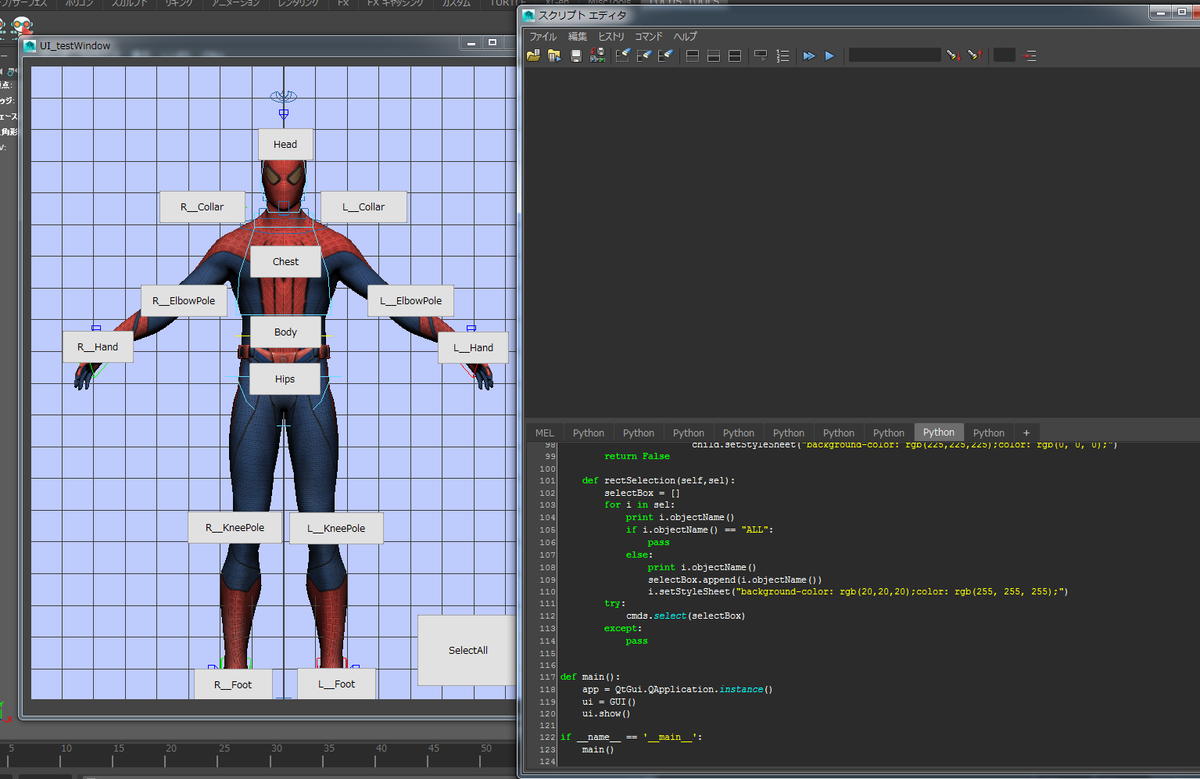Click the search text field in toolbar

click(x=894, y=56)
